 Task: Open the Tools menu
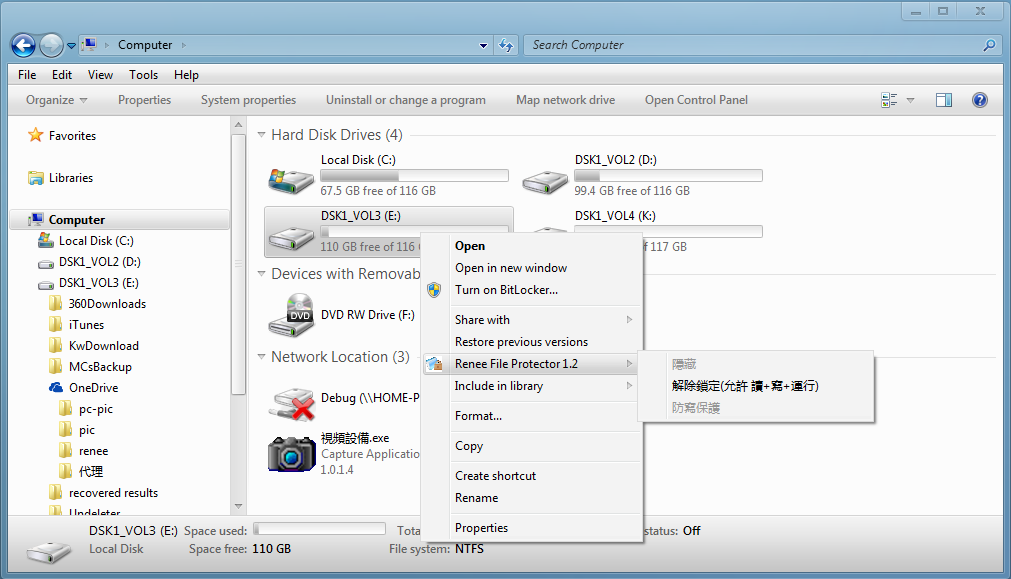click(143, 75)
